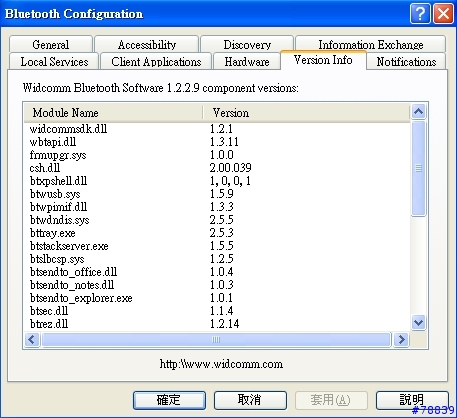The width and height of the screenshot is (457, 418).
Task: Select the wbtapi.dll module row
Action: point(217,142)
